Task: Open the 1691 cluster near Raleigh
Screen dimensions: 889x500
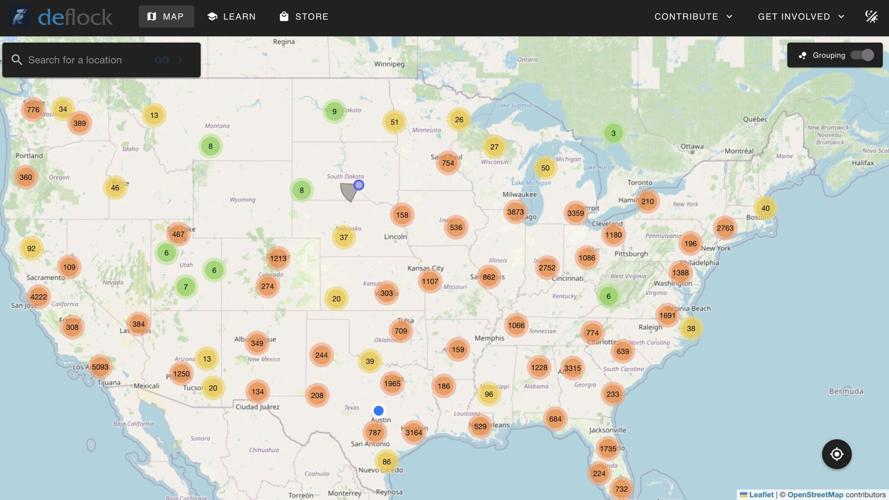Action: pos(668,315)
